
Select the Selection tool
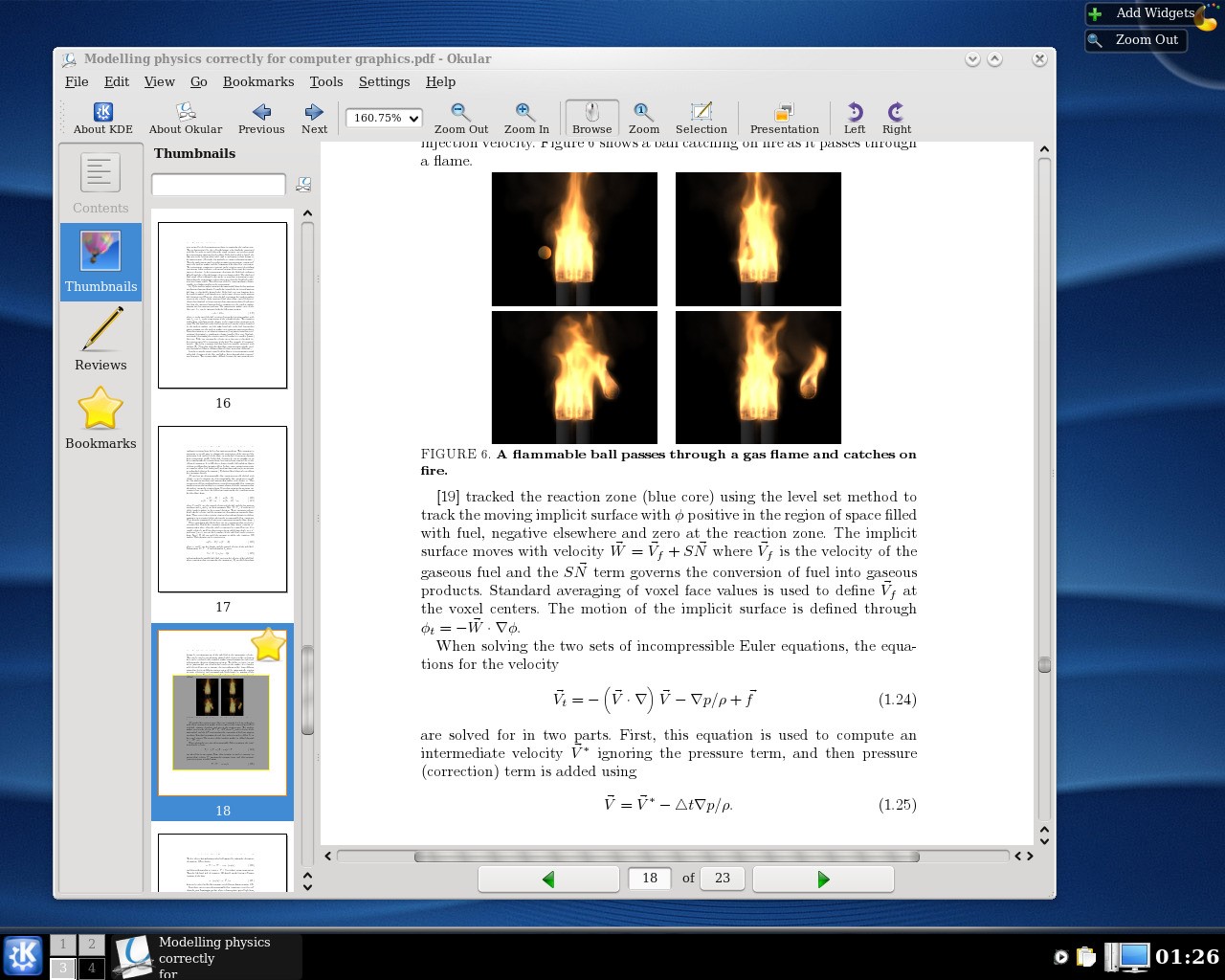701,118
